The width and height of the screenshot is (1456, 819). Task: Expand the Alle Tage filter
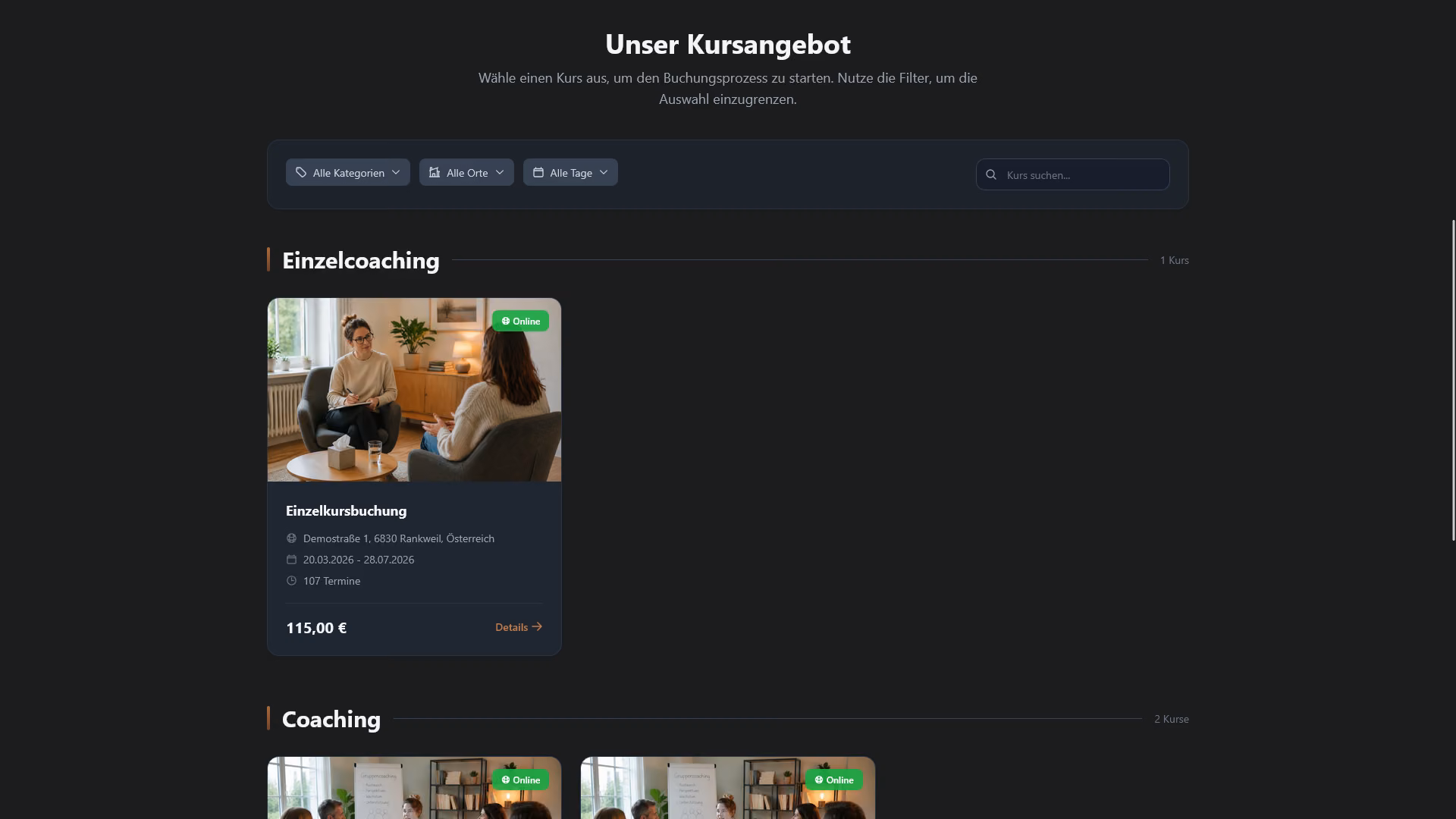[x=570, y=172]
